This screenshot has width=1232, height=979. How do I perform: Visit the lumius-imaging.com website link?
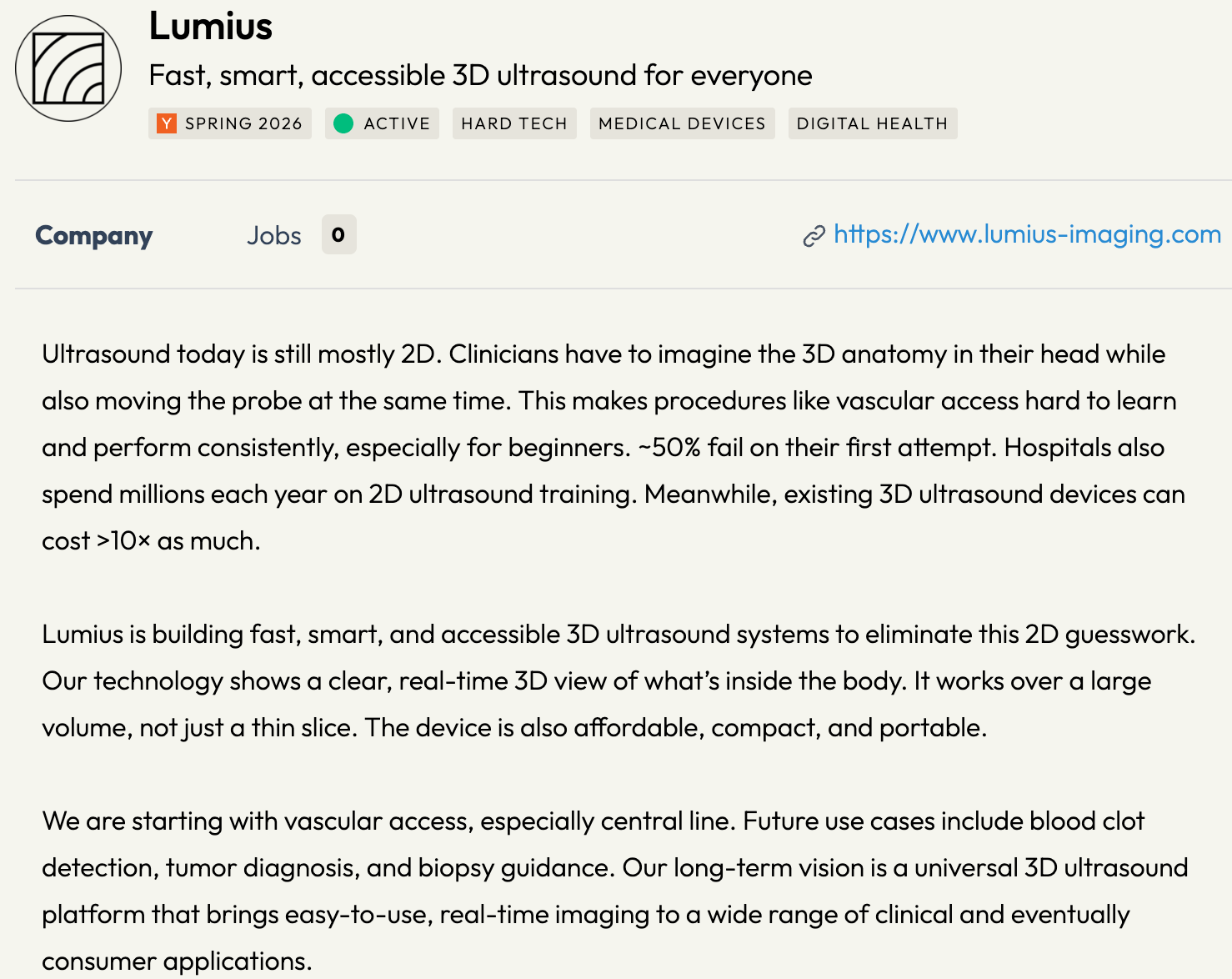click(x=1027, y=234)
